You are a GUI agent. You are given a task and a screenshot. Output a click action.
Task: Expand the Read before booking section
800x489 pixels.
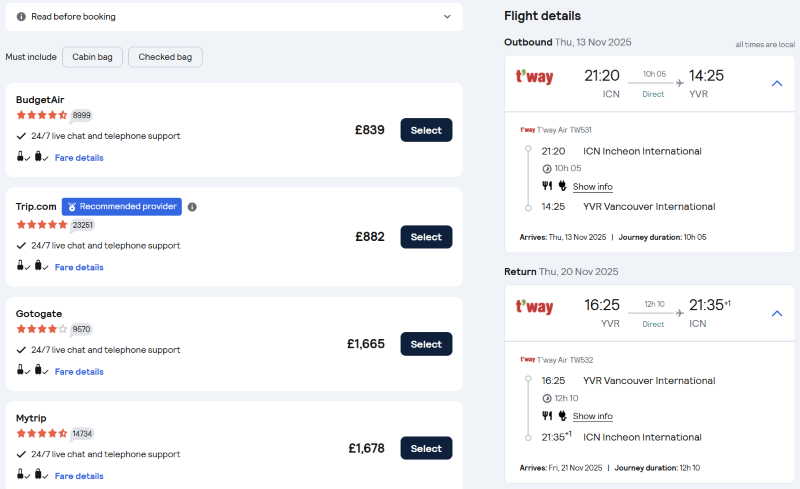[447, 17]
